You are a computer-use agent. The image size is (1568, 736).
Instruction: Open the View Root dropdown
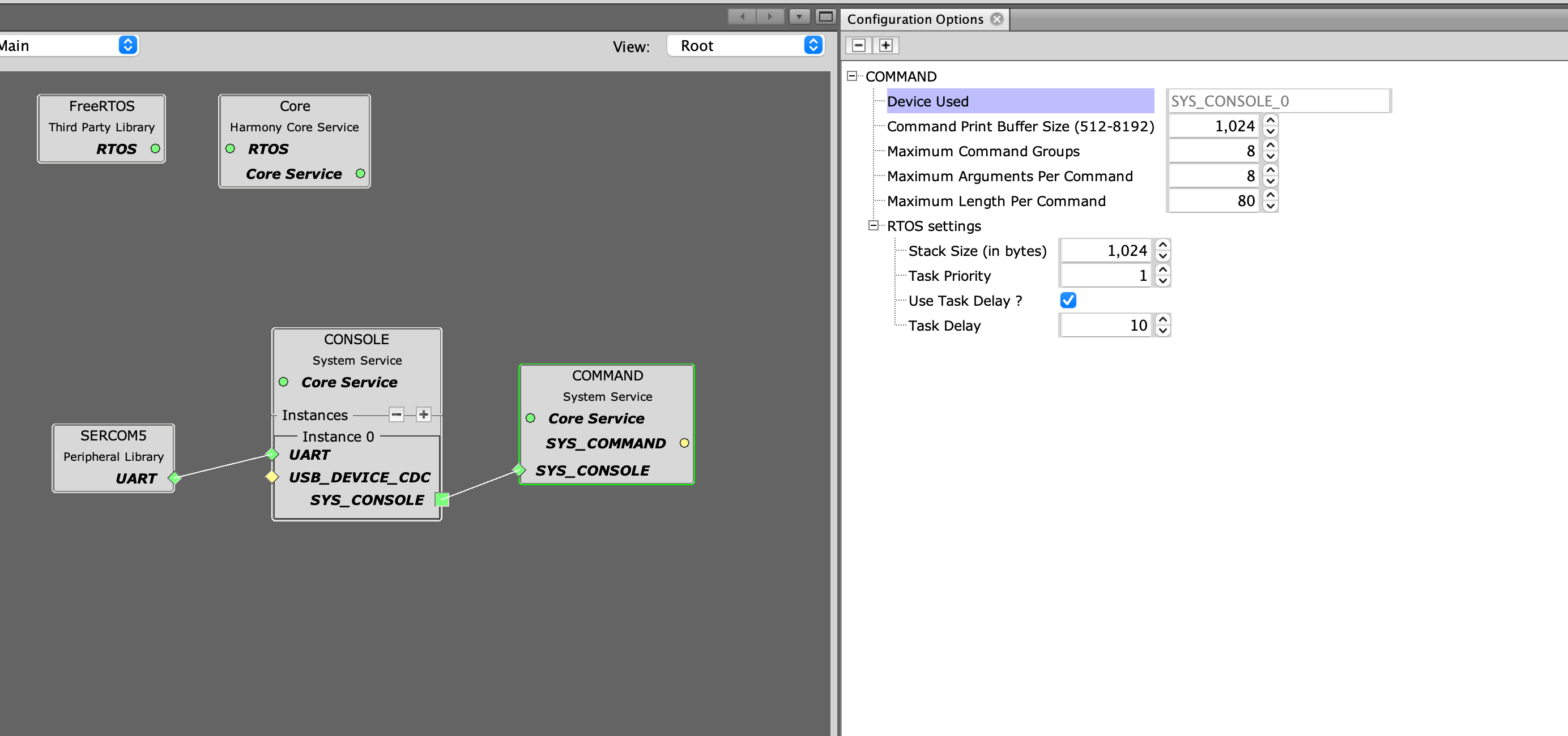[745, 46]
